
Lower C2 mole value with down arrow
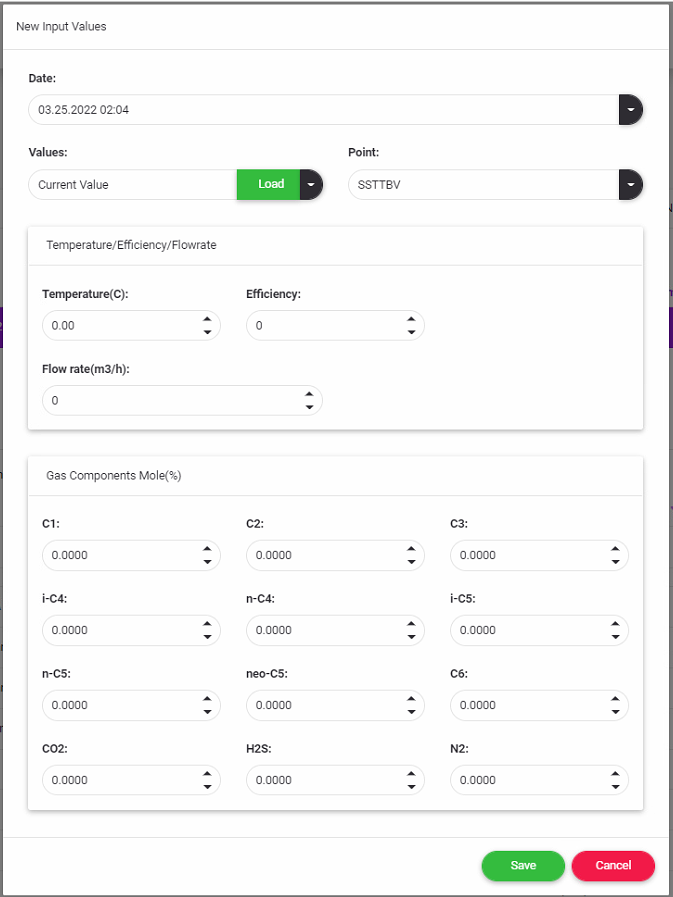(411, 562)
